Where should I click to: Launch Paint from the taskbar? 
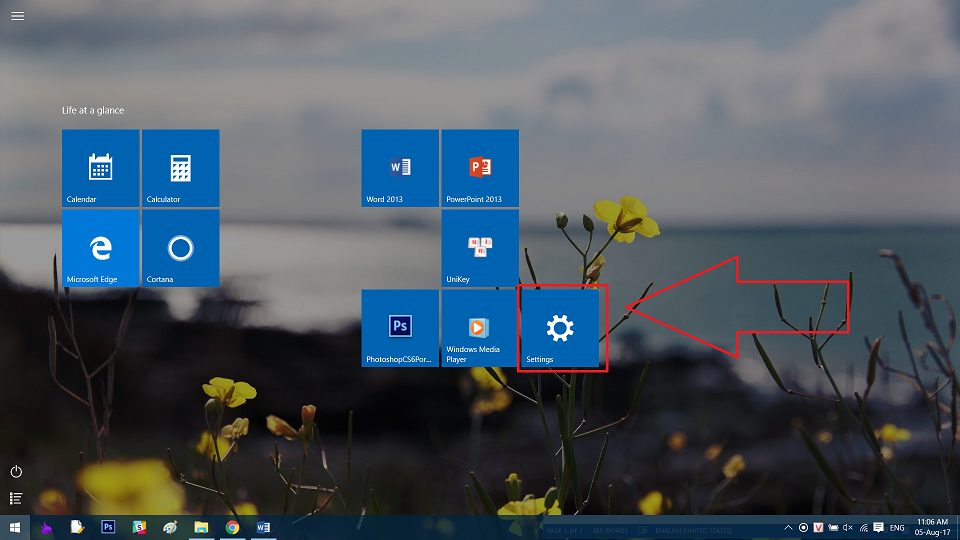170,527
